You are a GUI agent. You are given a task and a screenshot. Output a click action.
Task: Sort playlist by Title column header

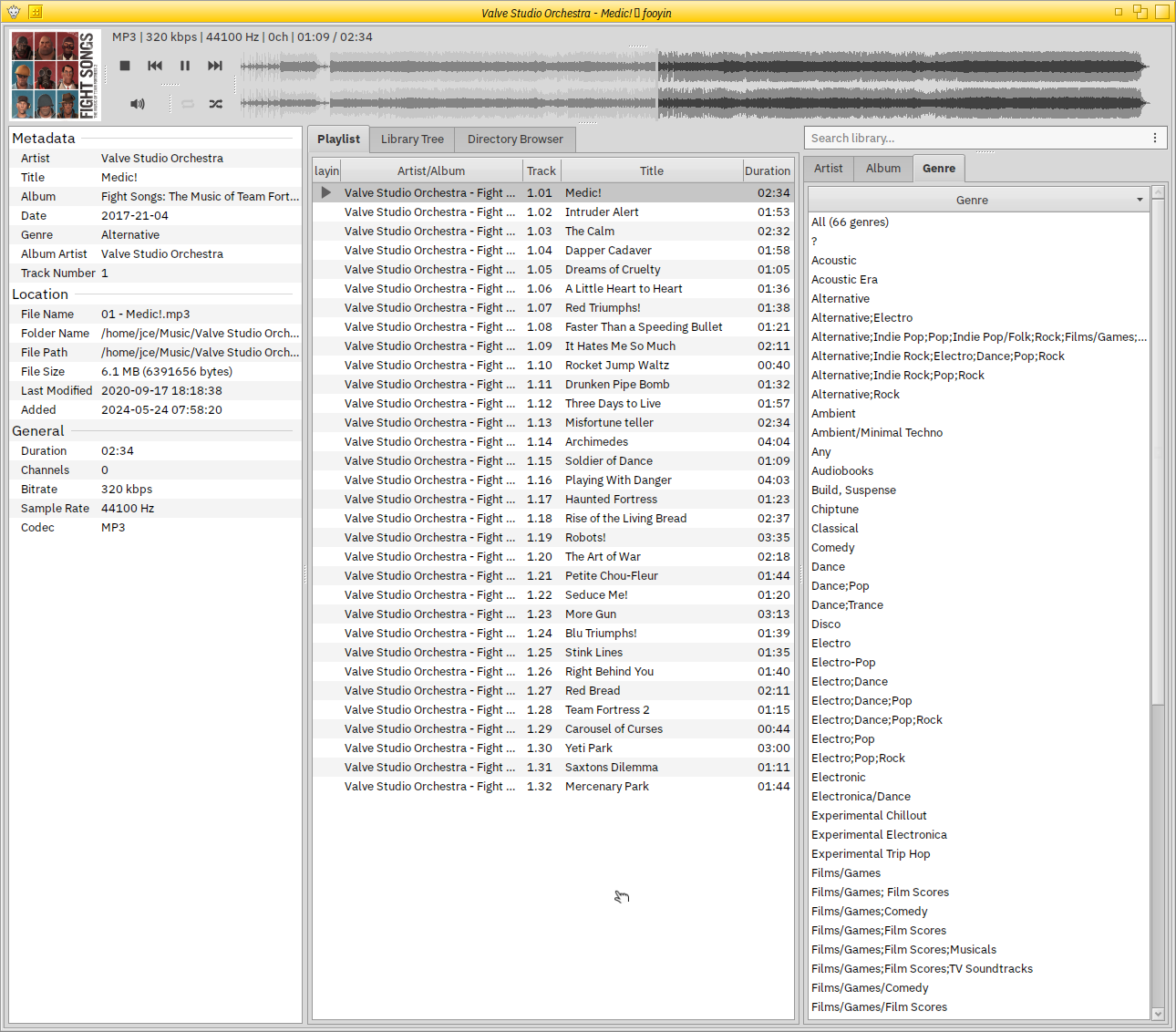point(652,170)
